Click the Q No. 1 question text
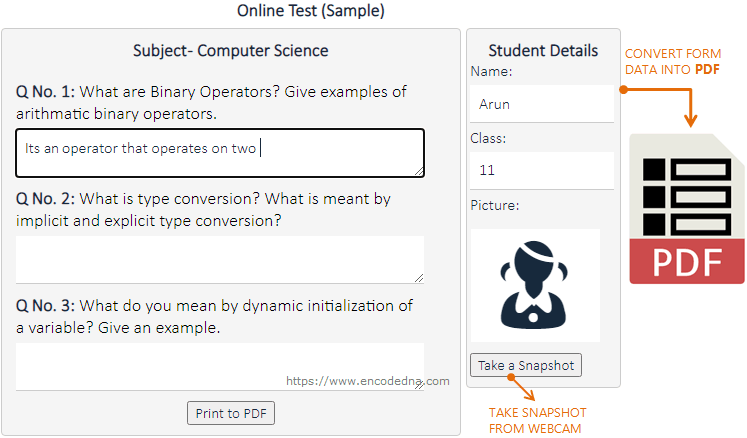This screenshot has height=438, width=747. [211, 102]
